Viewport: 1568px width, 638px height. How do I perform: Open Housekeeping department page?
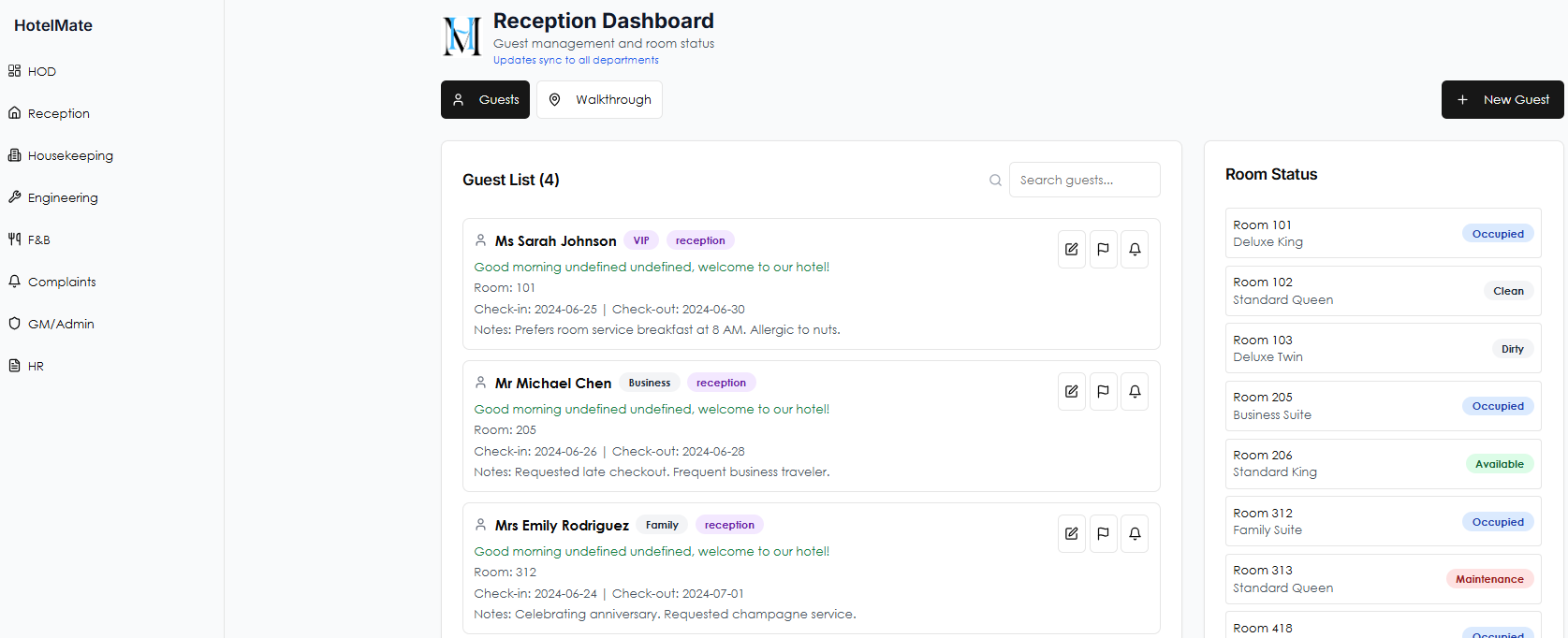point(61,155)
